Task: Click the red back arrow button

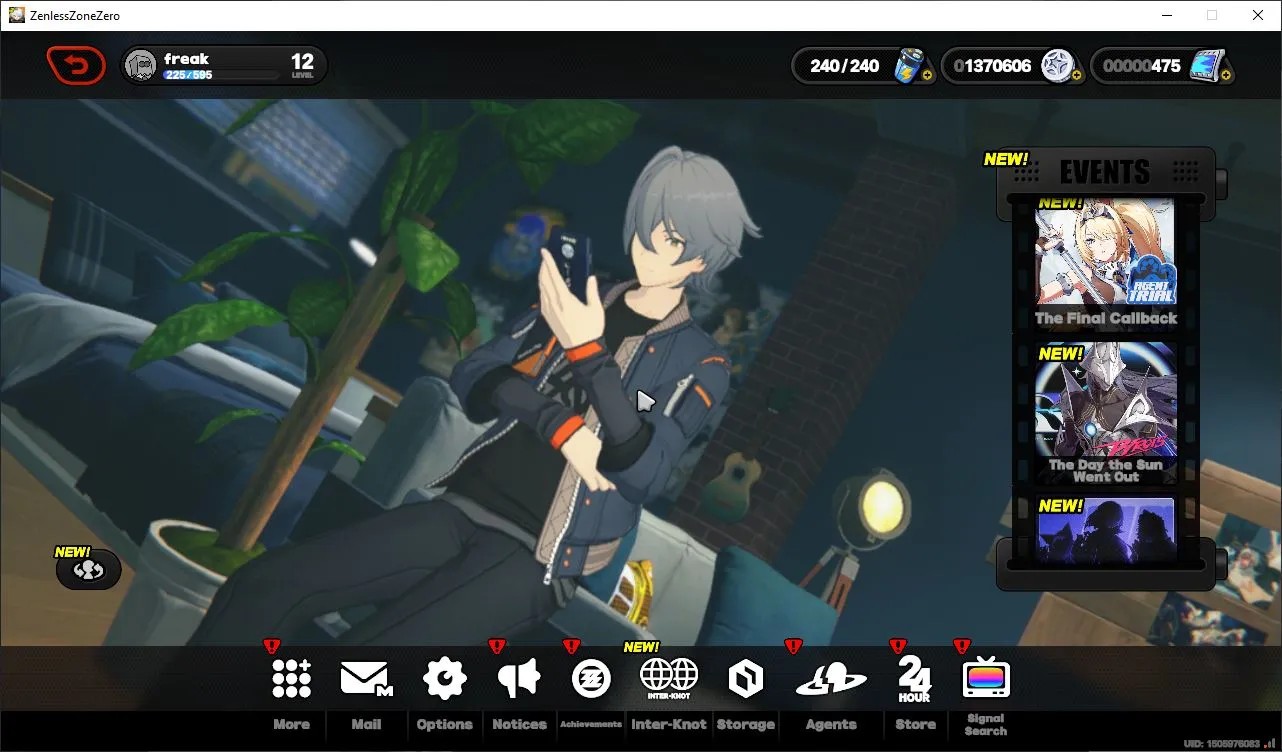Action: pos(76,66)
